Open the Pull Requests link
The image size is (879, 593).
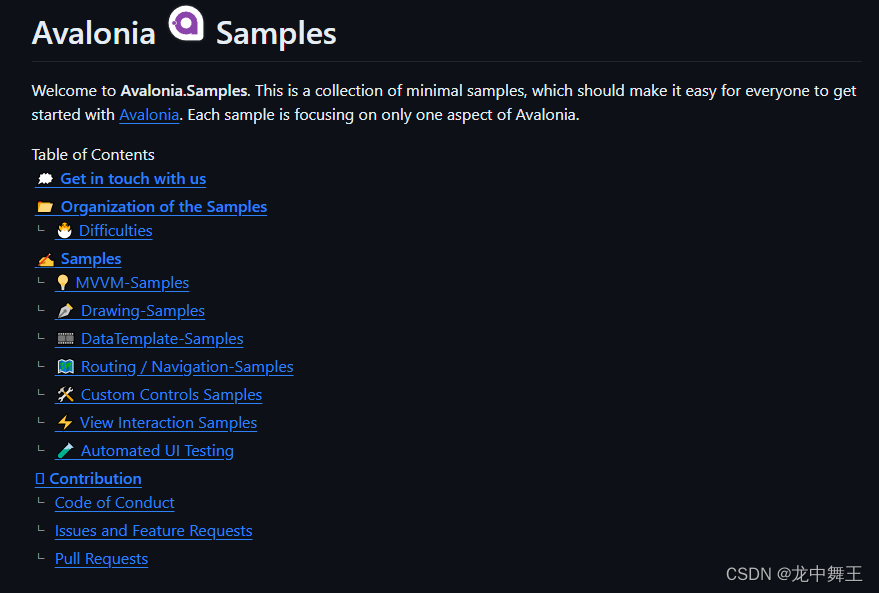[101, 559]
